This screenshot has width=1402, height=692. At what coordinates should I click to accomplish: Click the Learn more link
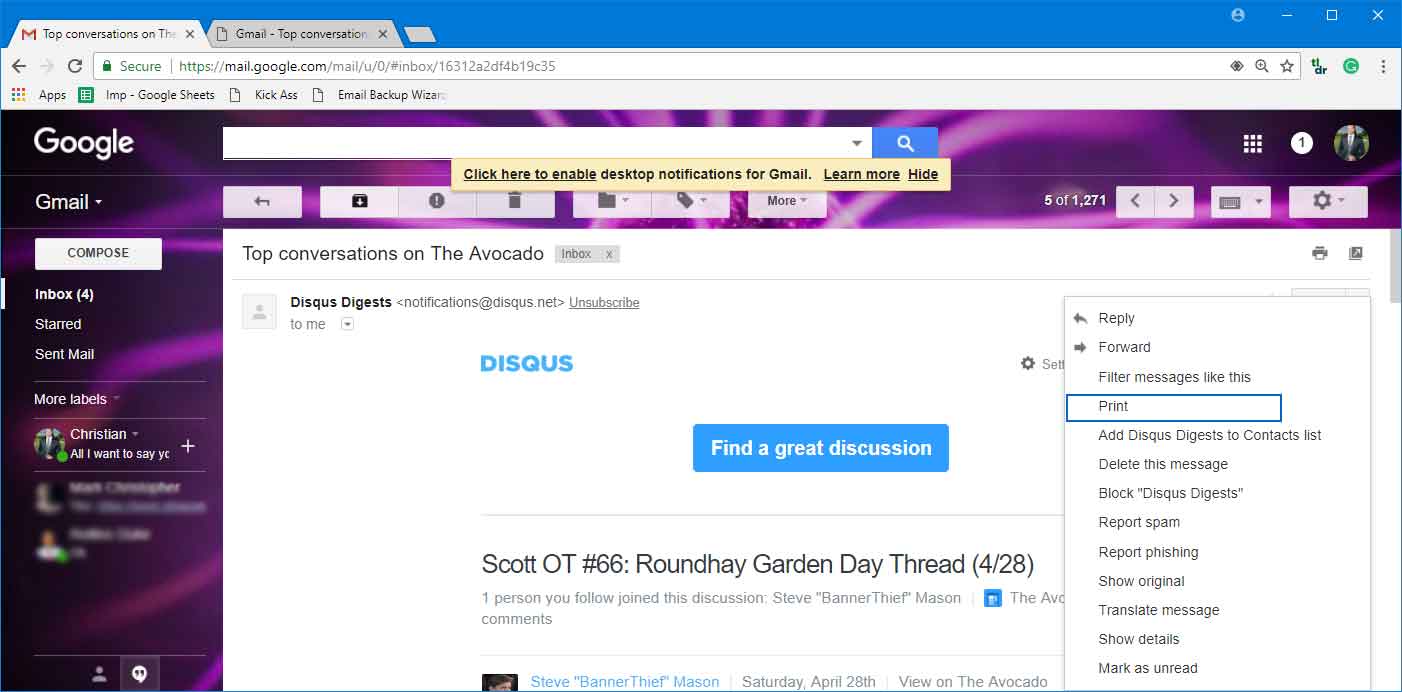pos(862,174)
